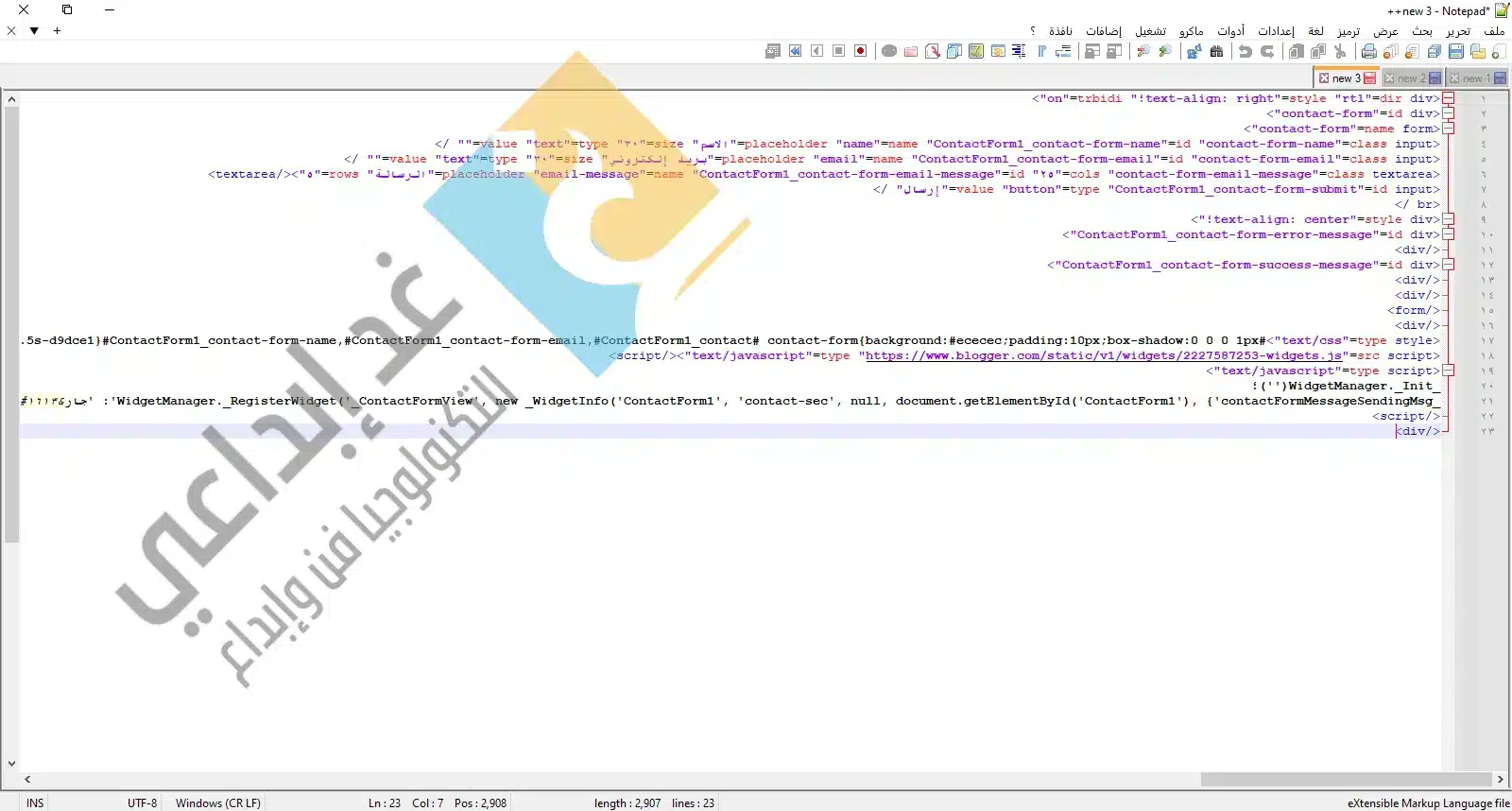
Task: Toggle show all characters pilcrow button
Action: click(x=1041, y=51)
